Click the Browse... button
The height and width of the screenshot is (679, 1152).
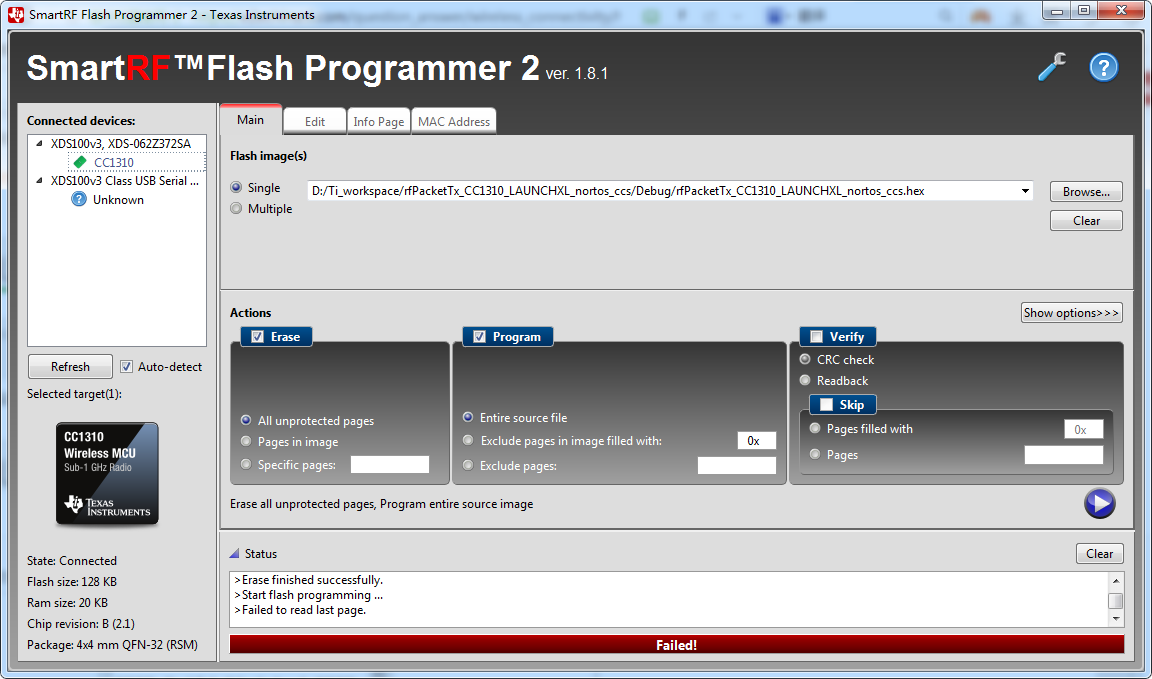click(1086, 192)
